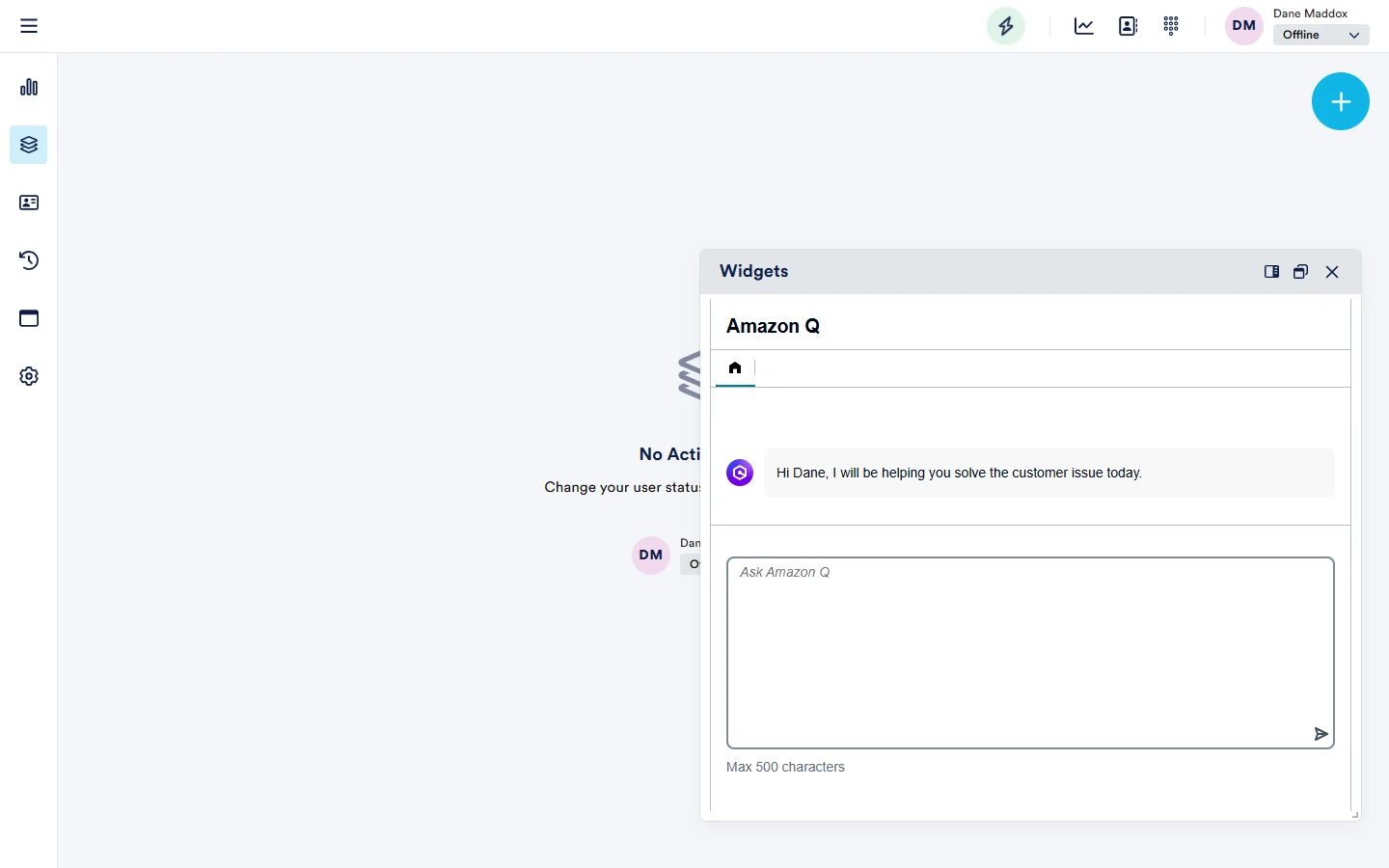Open the agent directory address book icon
Image resolution: width=1389 pixels, height=868 pixels.
[x=1128, y=26]
